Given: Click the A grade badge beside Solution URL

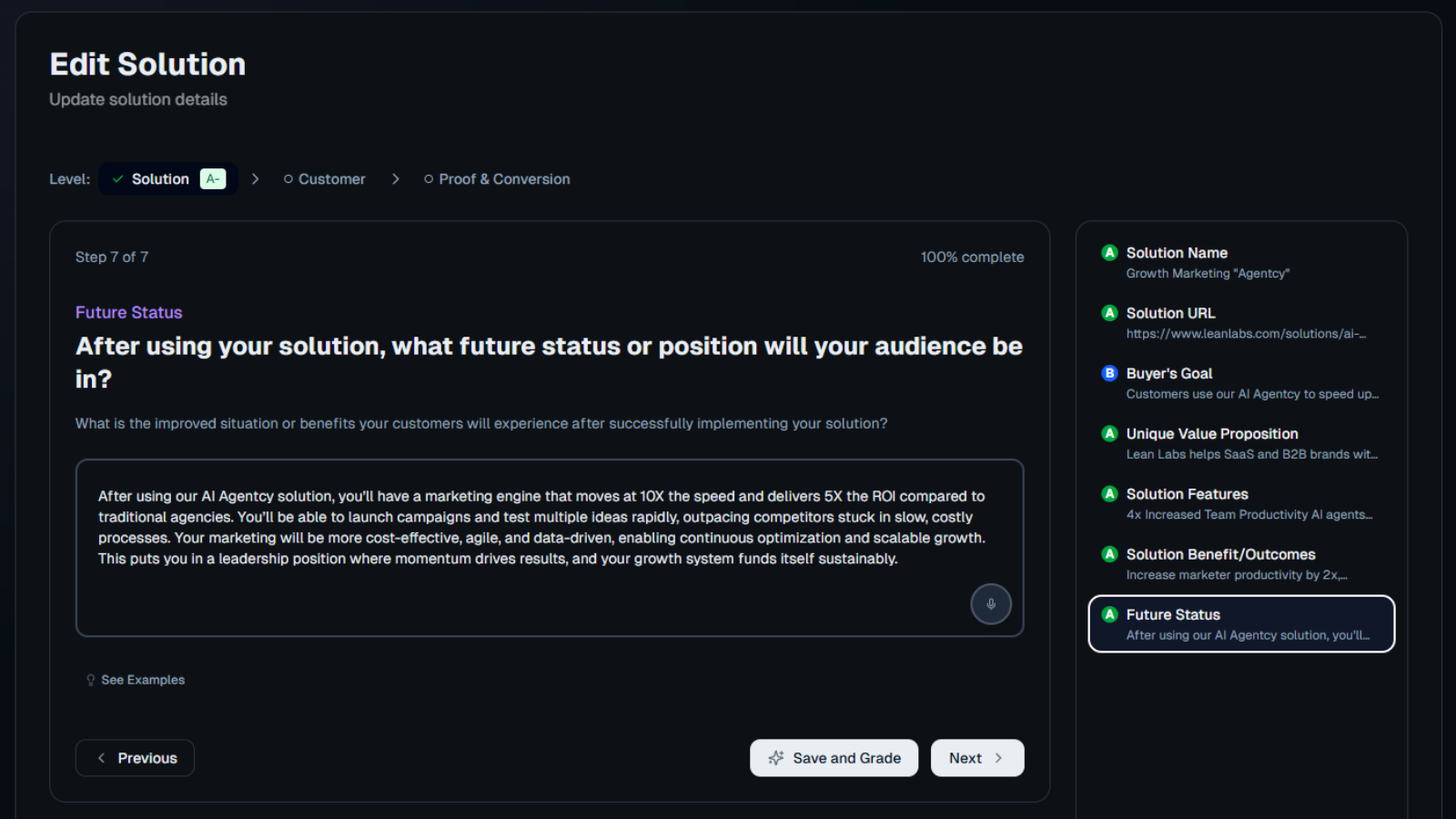Looking at the screenshot, I should click(x=1109, y=313).
